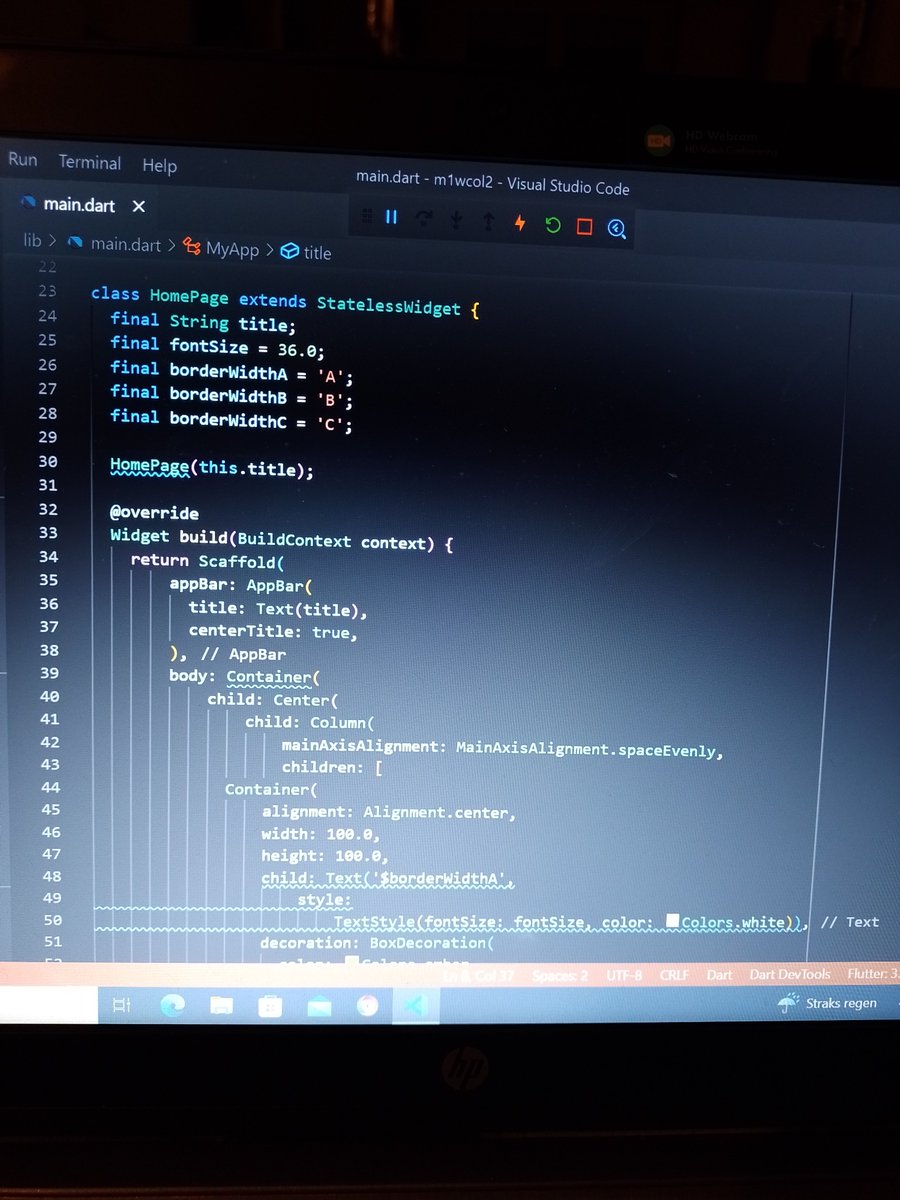
Task: Open Dart DevTools from the status bar
Action: (790, 974)
